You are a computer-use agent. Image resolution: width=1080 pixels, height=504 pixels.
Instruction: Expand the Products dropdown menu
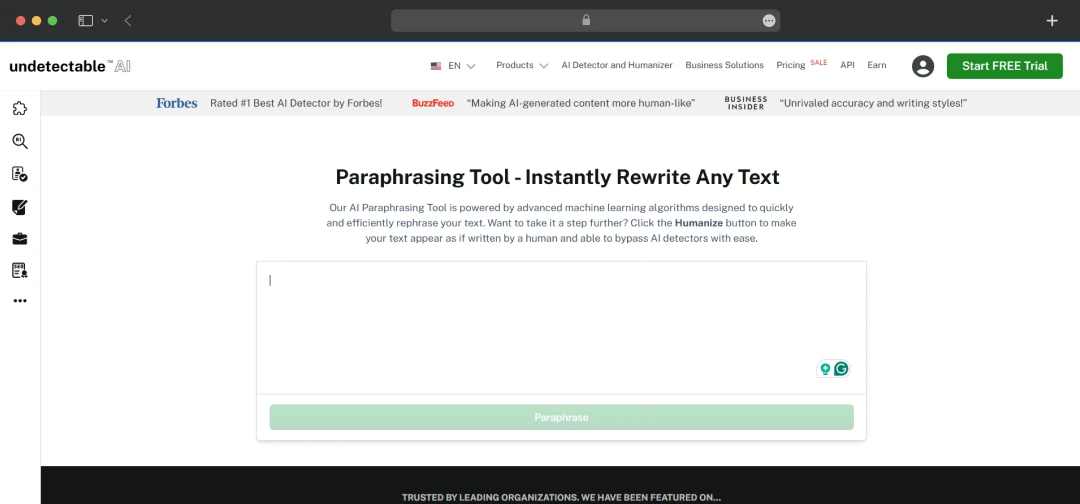tap(522, 65)
